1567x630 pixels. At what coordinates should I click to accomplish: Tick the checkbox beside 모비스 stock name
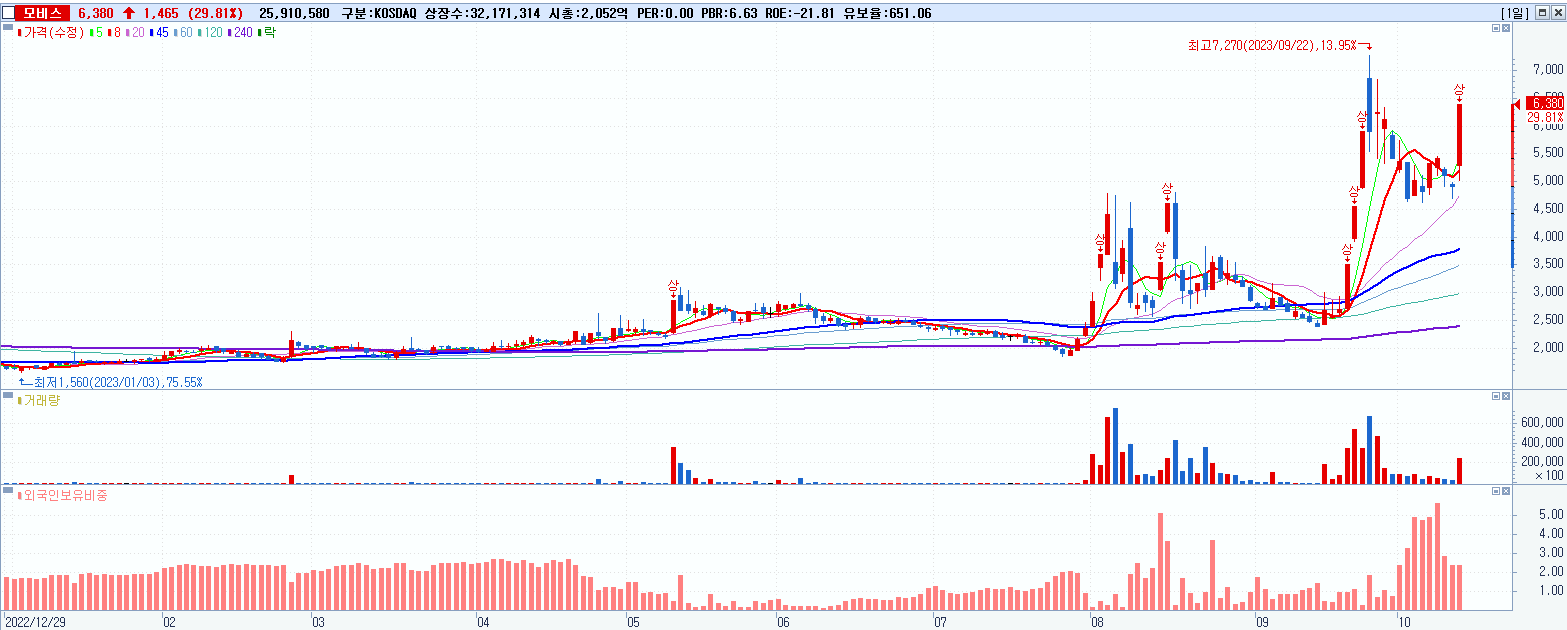(x=8, y=13)
